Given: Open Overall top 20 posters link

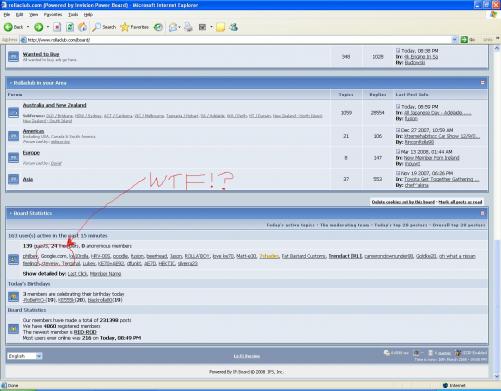Looking at the screenshot, I should tap(459, 225).
